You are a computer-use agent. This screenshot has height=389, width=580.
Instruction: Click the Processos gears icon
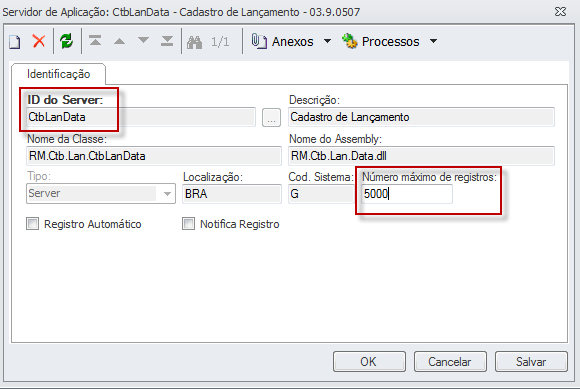pyautogui.click(x=350, y=41)
